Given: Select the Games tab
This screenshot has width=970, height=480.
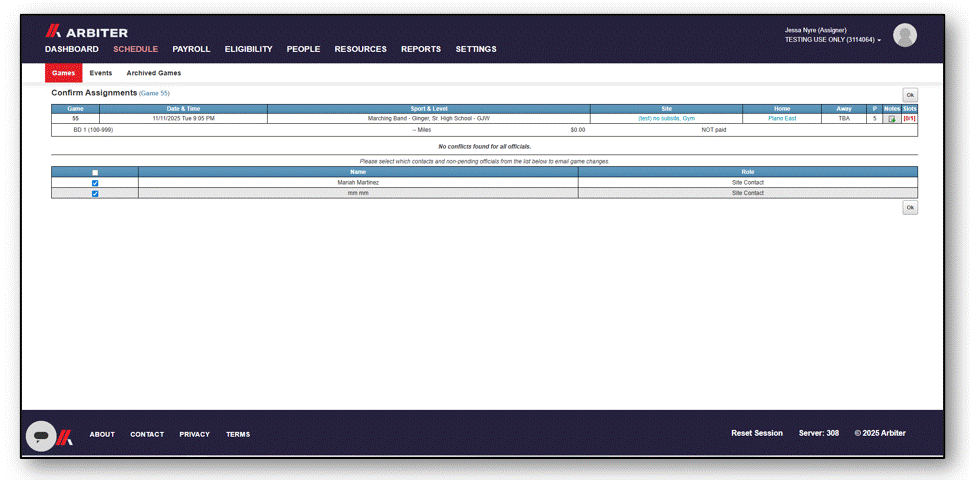Looking at the screenshot, I should click(x=64, y=73).
